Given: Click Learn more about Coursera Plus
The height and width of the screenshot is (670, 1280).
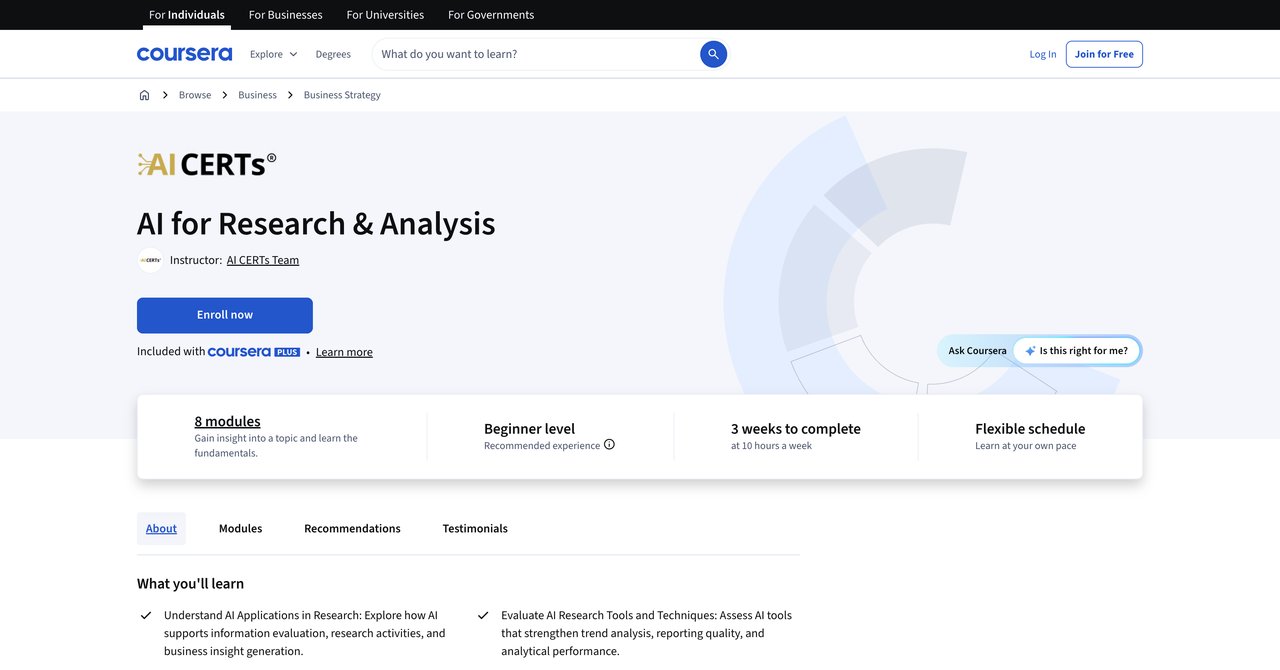Looking at the screenshot, I should pyautogui.click(x=344, y=352).
